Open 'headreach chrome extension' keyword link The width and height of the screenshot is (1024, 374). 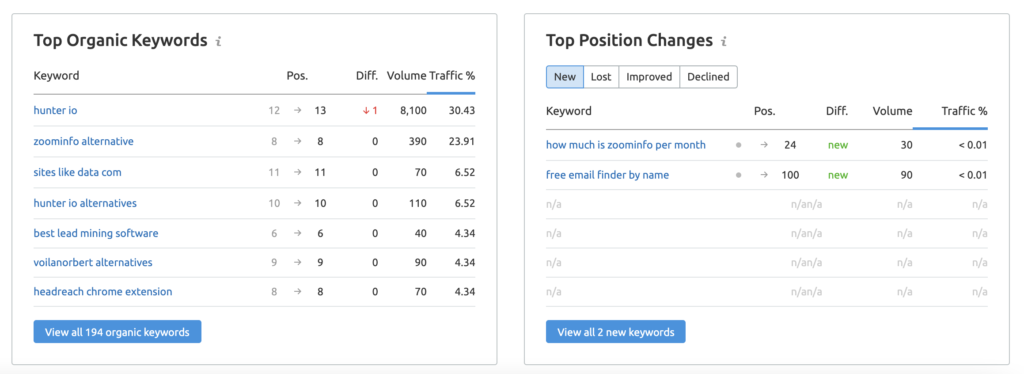103,292
